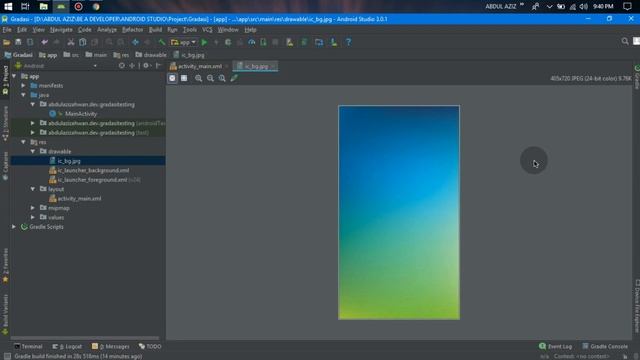This screenshot has width=640, height=360.
Task: Open project panel settings gear
Action: pos(146,66)
